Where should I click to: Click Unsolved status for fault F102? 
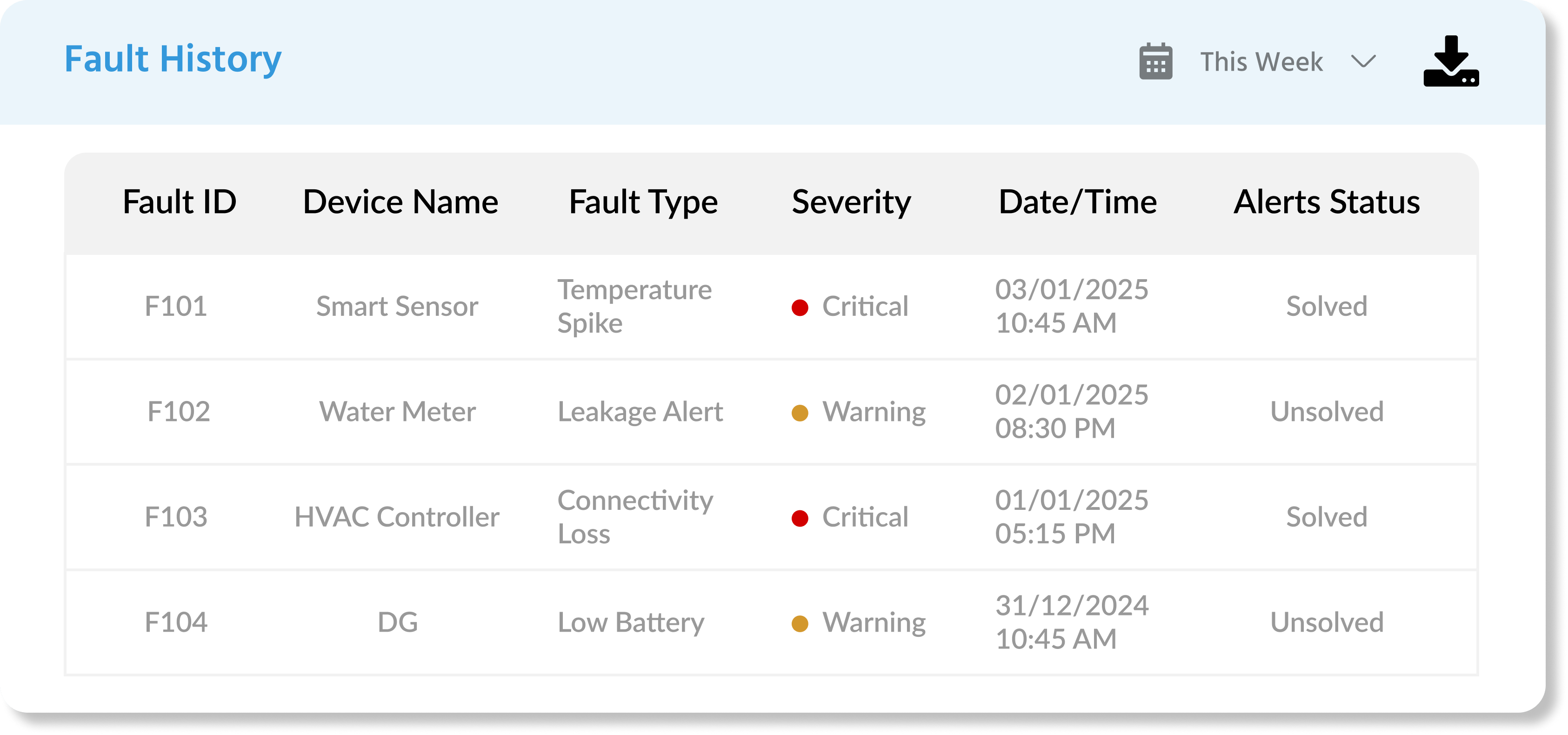pyautogui.click(x=1326, y=412)
